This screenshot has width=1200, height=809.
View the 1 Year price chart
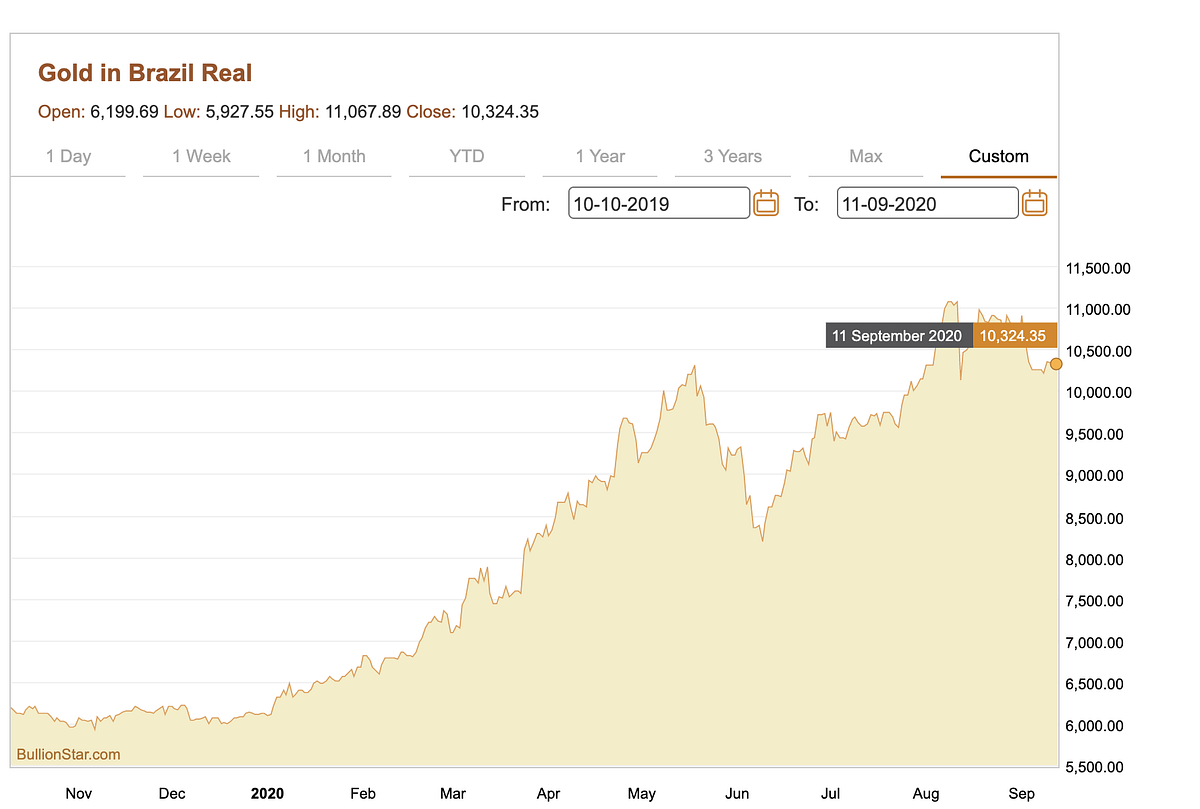point(600,156)
